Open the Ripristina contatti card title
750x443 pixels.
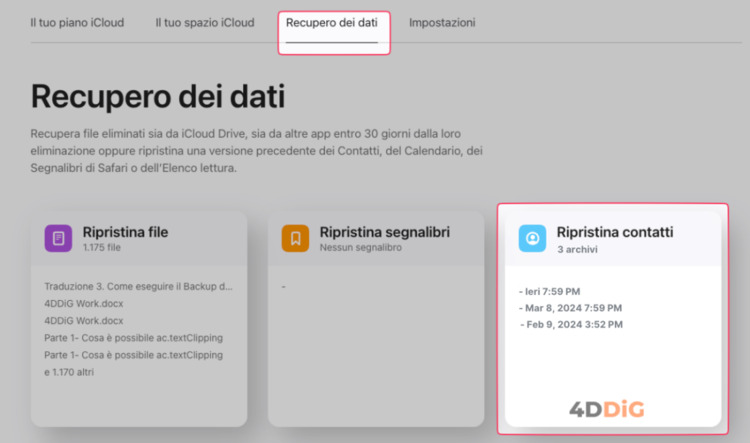coord(615,232)
